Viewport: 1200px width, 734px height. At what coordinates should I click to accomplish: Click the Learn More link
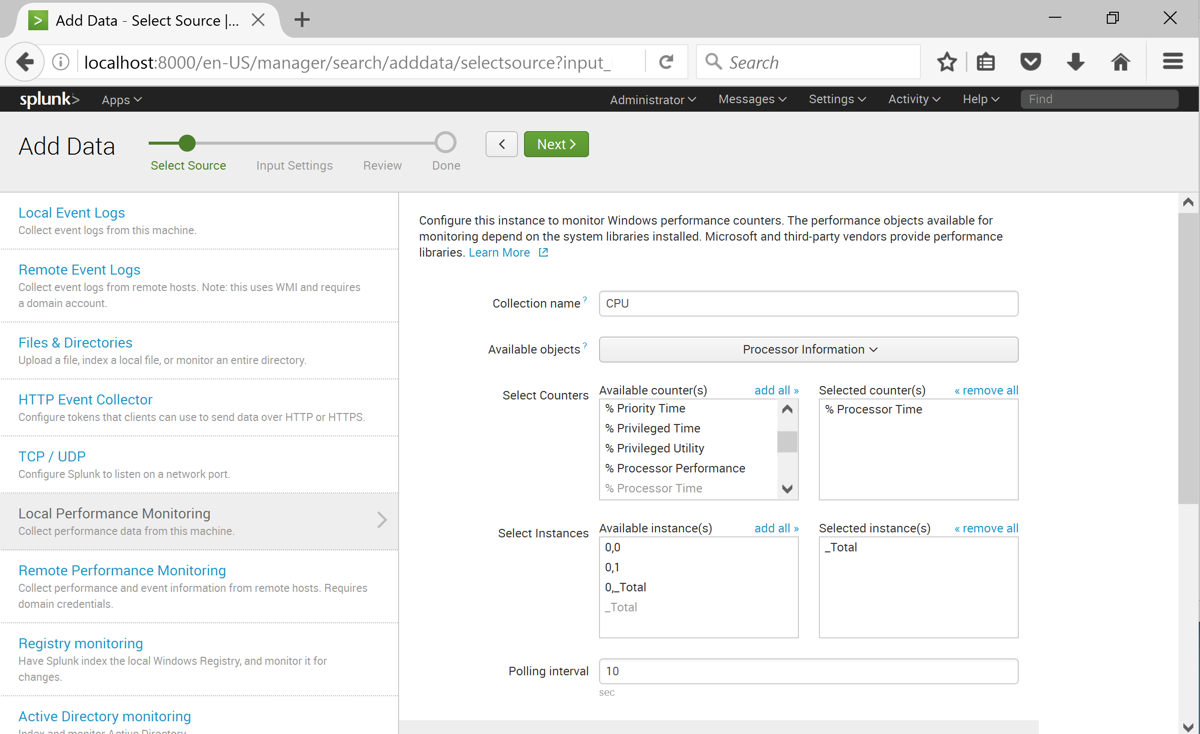[x=499, y=253]
